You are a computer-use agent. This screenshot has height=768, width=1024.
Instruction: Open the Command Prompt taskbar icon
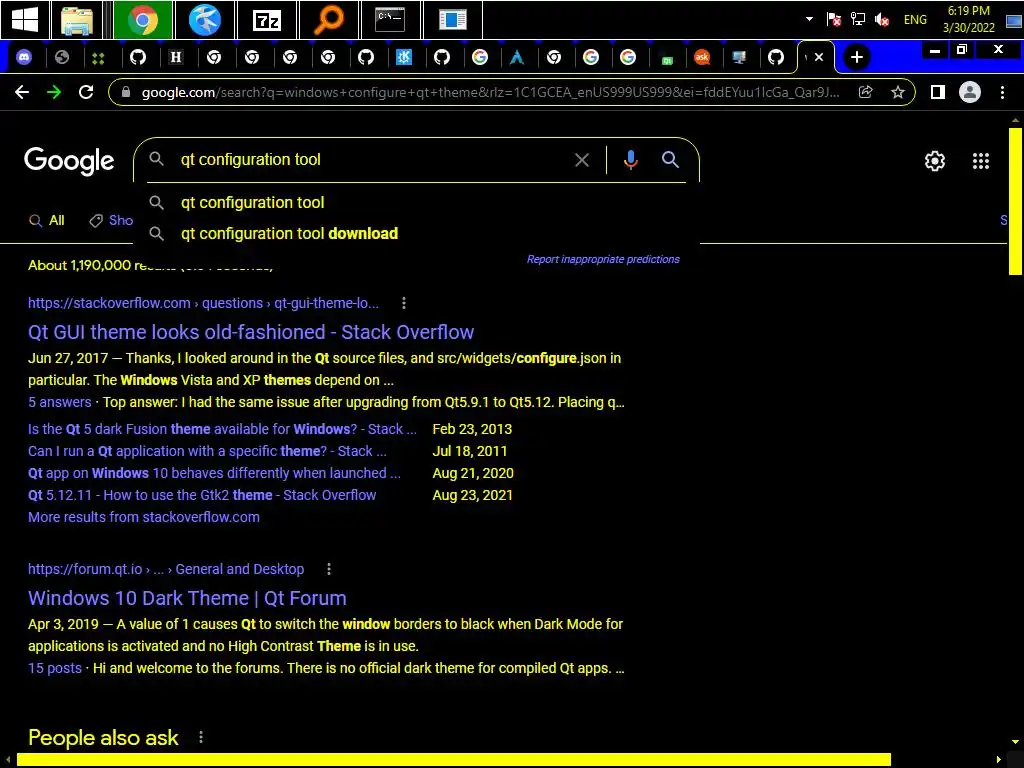(390, 20)
